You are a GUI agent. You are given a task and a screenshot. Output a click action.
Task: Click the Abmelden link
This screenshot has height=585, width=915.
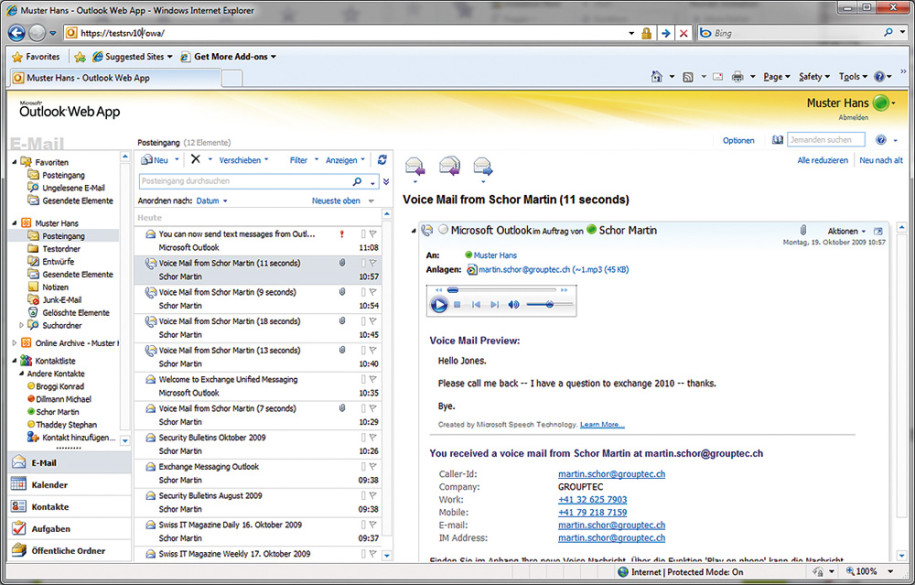click(x=853, y=117)
